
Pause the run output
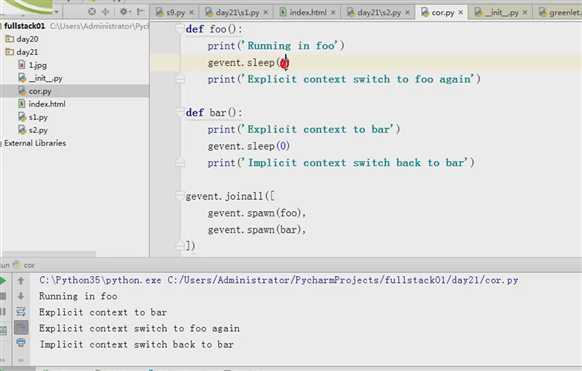pyautogui.click(x=3, y=312)
